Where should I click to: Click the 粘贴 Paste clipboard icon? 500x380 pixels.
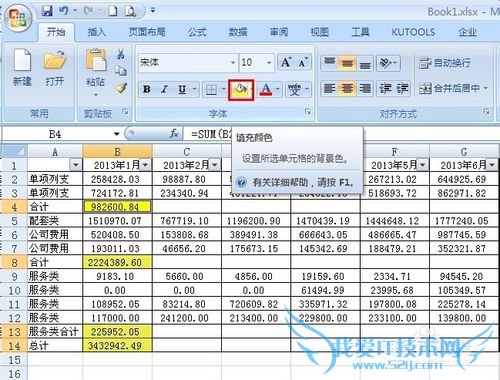96,60
